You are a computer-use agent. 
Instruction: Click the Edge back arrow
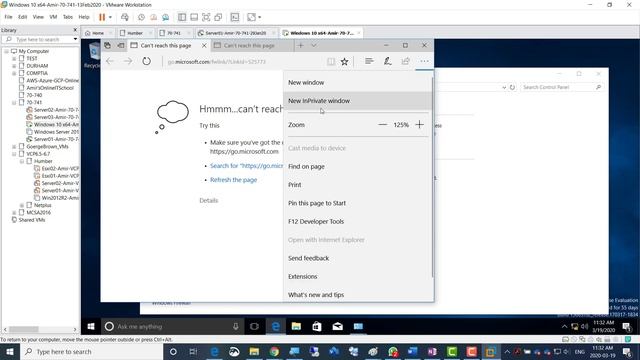tap(110, 61)
